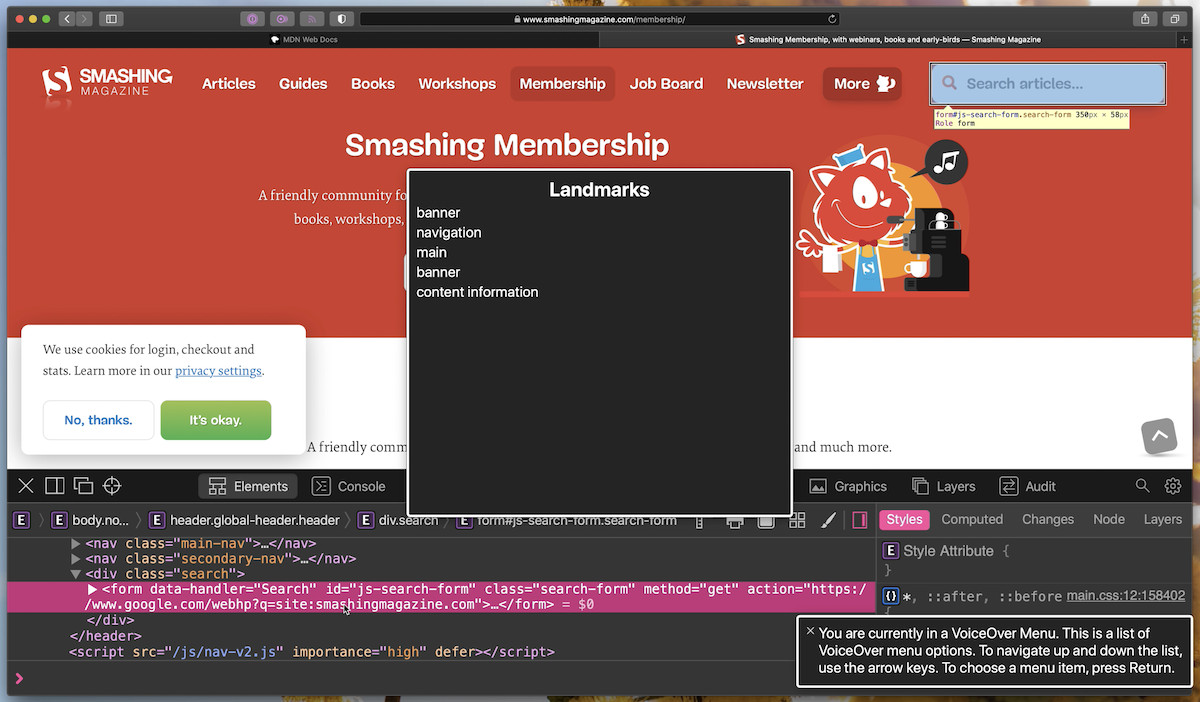Click the grid overlay icon in inspector
This screenshot has width=1200, height=702.
pos(797,520)
